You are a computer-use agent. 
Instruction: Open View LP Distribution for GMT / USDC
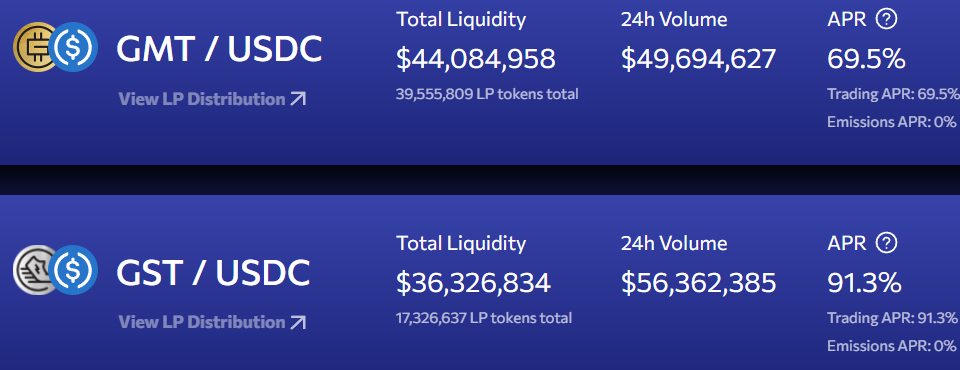[212, 99]
